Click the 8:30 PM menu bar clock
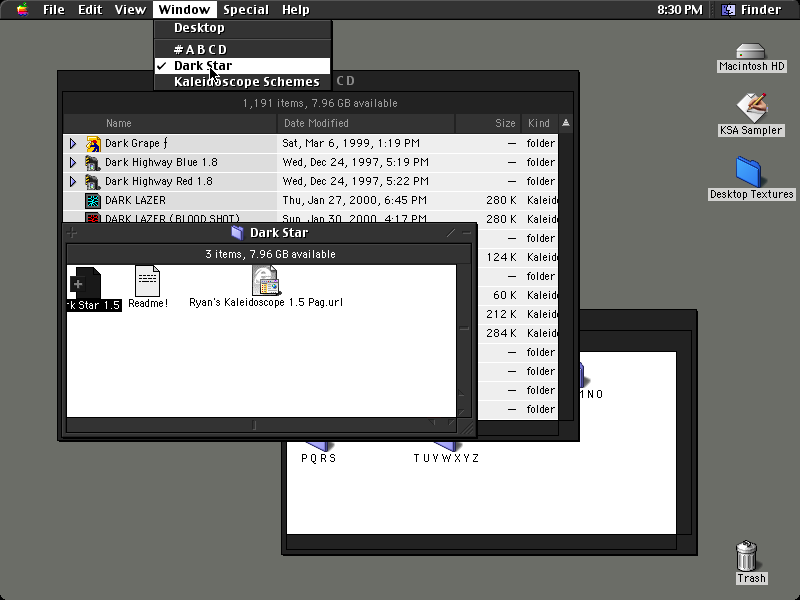 680,10
